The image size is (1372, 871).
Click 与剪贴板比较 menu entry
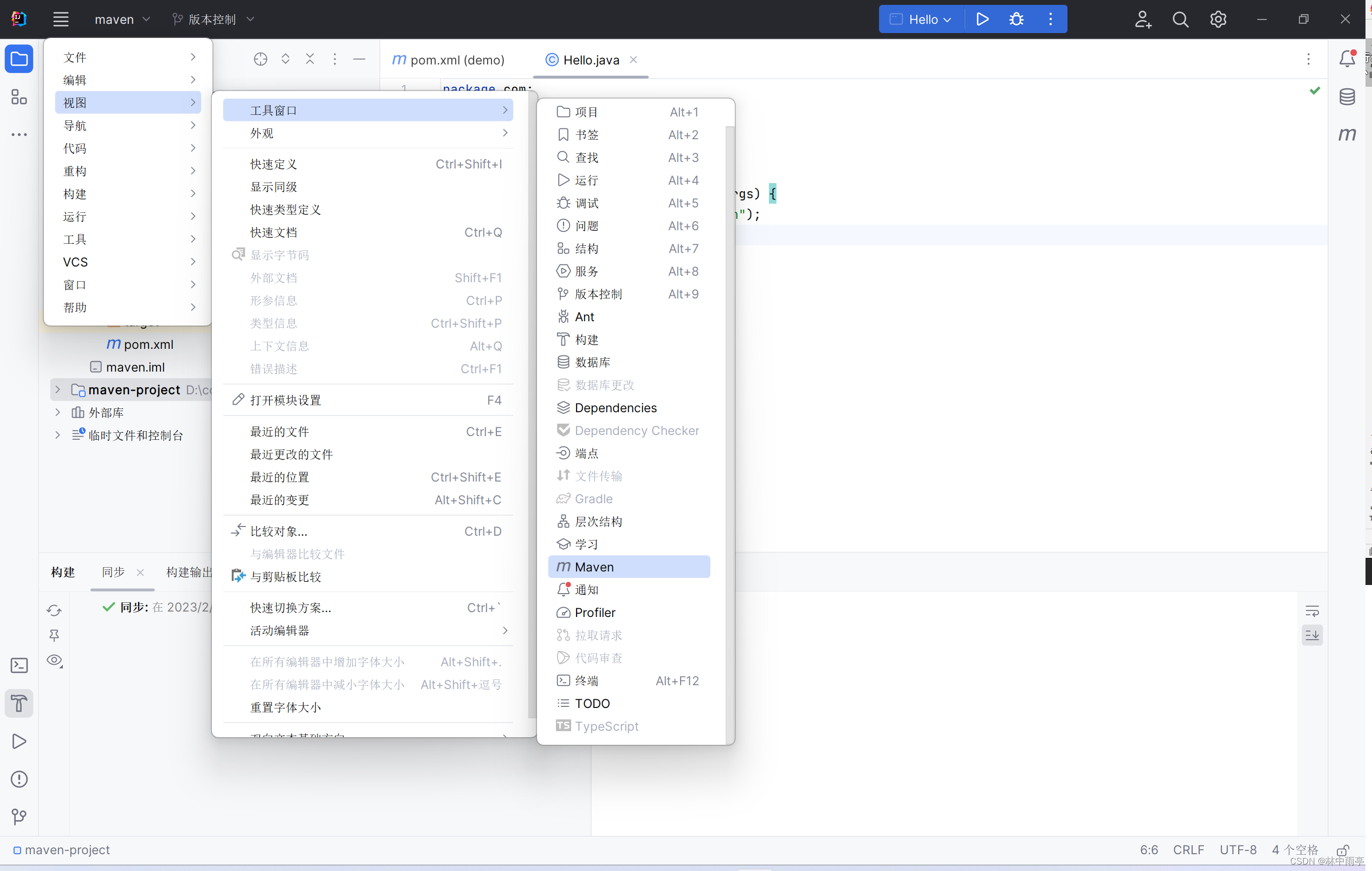[368, 576]
